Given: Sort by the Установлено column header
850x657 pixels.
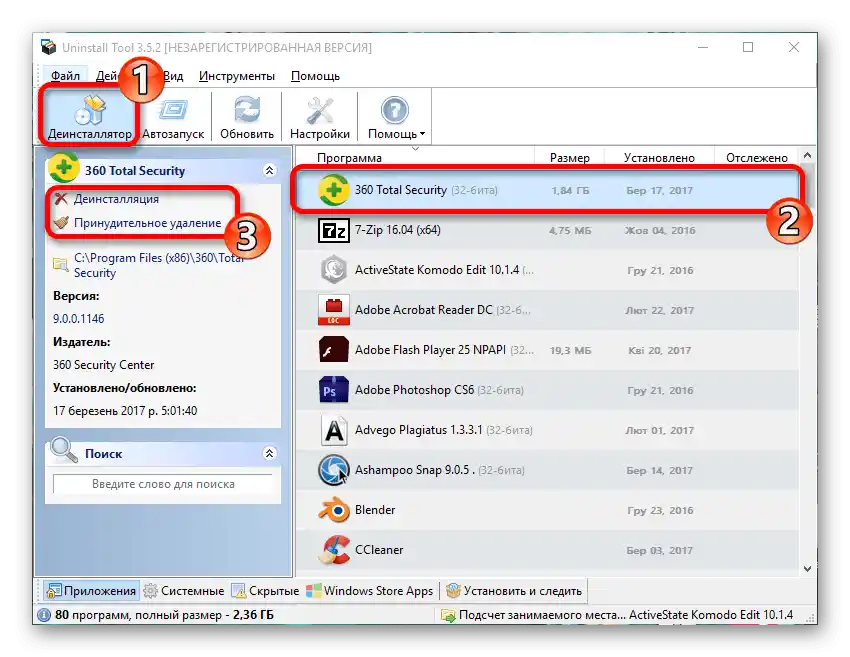Looking at the screenshot, I should click(x=659, y=158).
